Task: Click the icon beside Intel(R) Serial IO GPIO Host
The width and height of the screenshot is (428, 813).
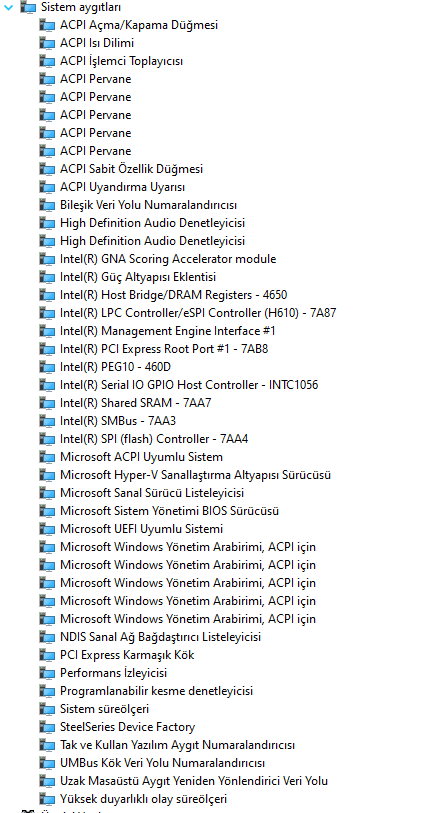Action: click(x=47, y=385)
